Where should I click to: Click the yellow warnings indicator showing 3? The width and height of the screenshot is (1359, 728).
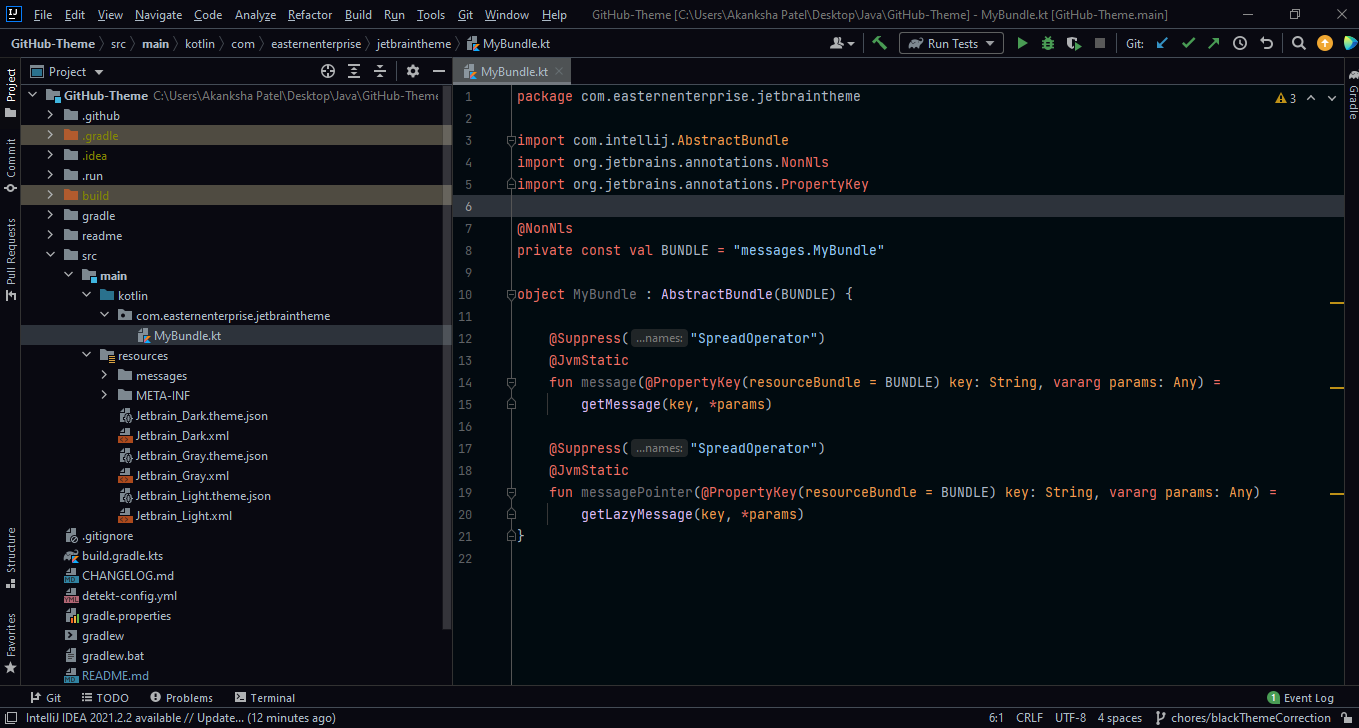pyautogui.click(x=1286, y=98)
